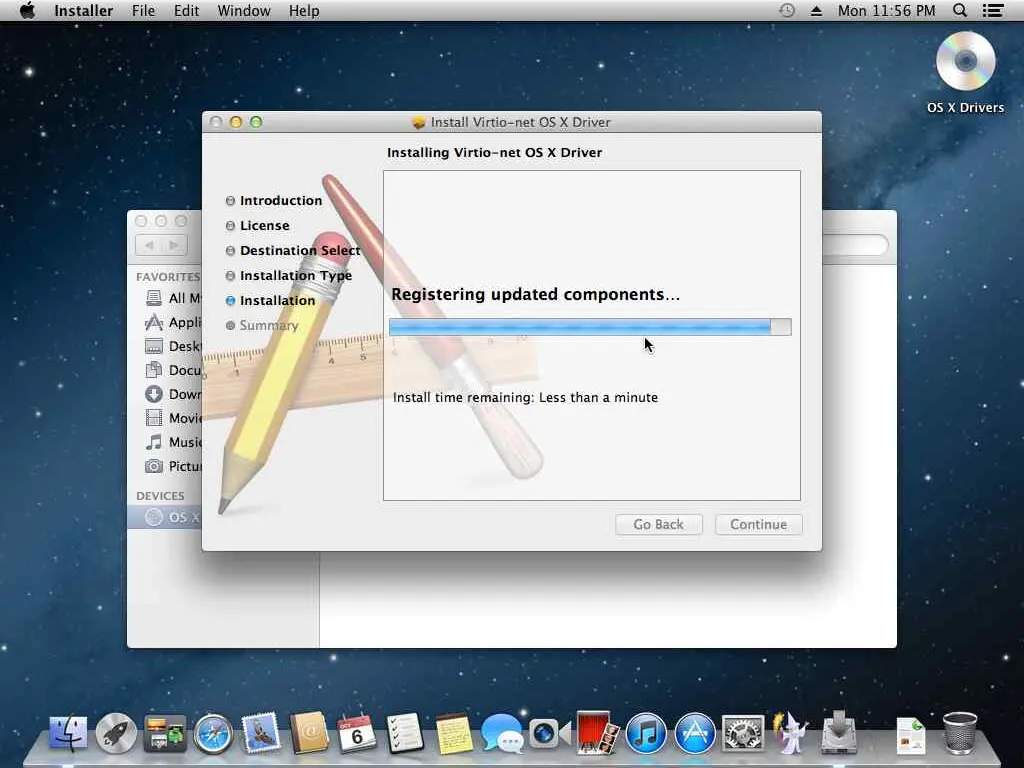The width and height of the screenshot is (1024, 768).
Task: Open the documents stack in dock
Action: tap(911, 735)
